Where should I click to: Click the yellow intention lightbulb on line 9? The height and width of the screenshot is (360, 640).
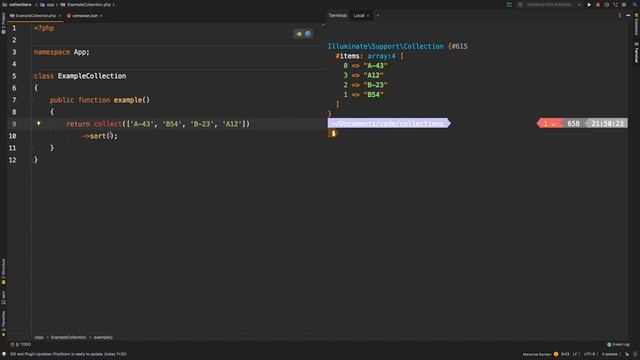pos(38,123)
